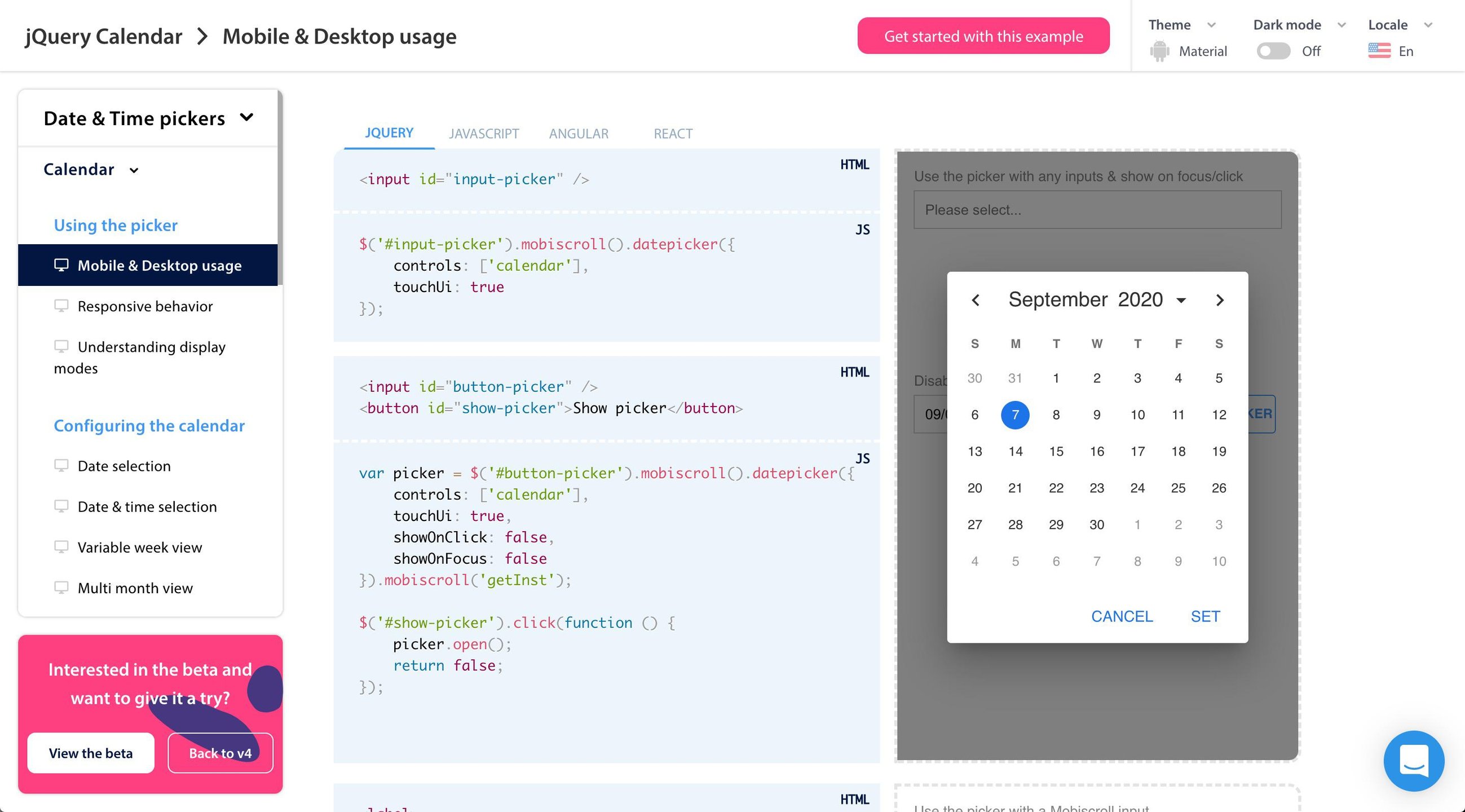
Task: Select September 15 in the calendar
Action: click(1056, 452)
